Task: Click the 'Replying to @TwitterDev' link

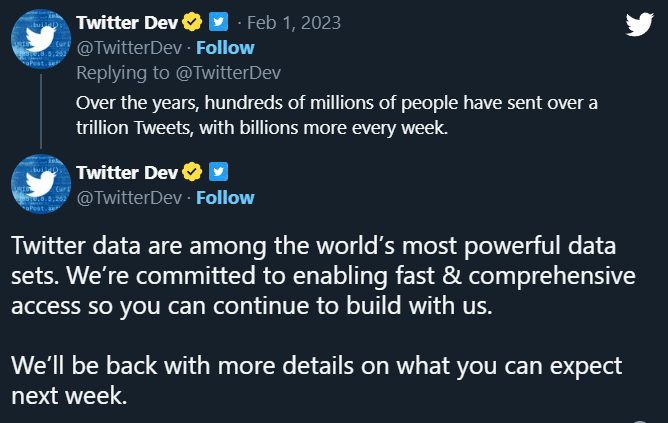Action: click(x=180, y=72)
